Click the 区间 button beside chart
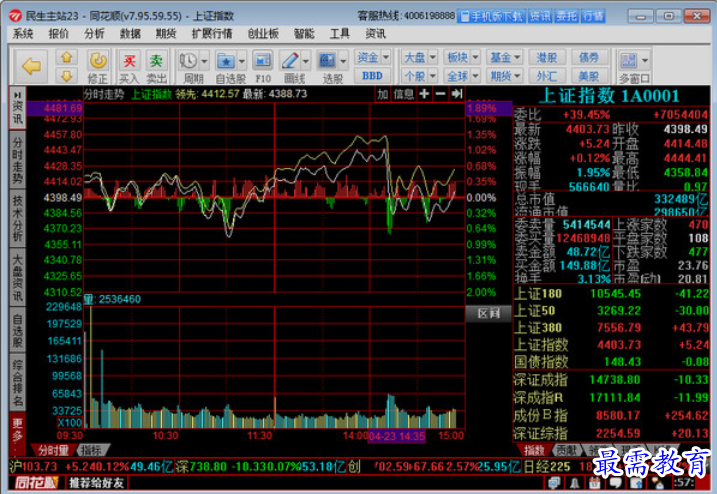Viewport: 717px width, 494px height. point(488,313)
